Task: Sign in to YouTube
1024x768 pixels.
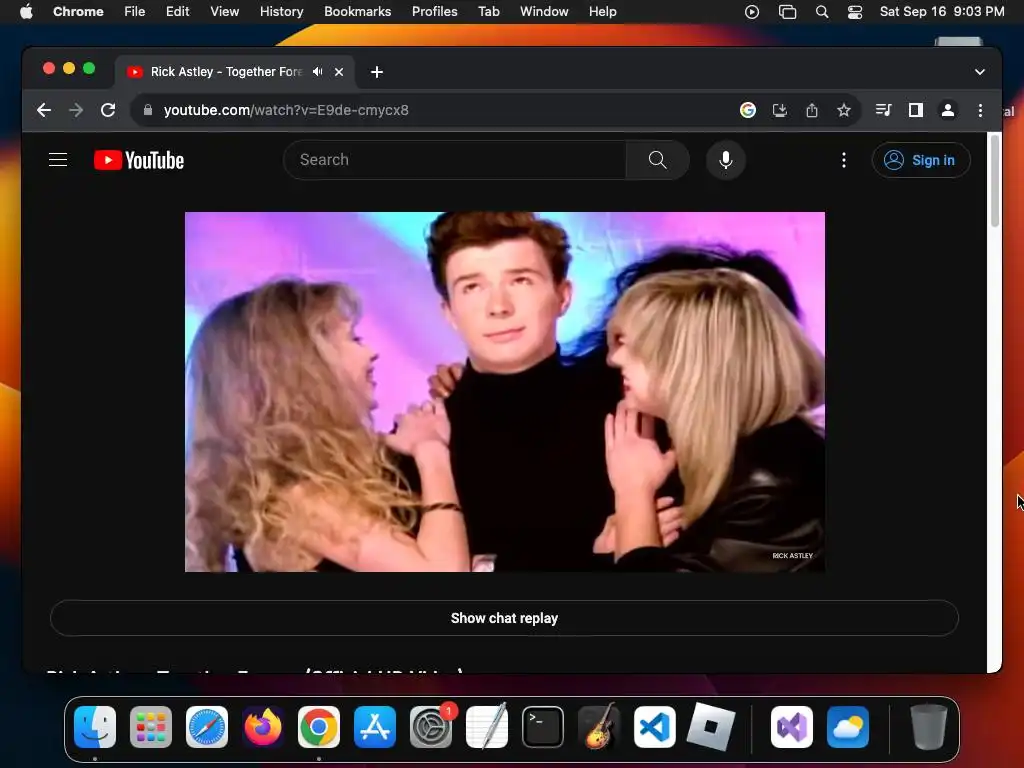Action: 921,160
